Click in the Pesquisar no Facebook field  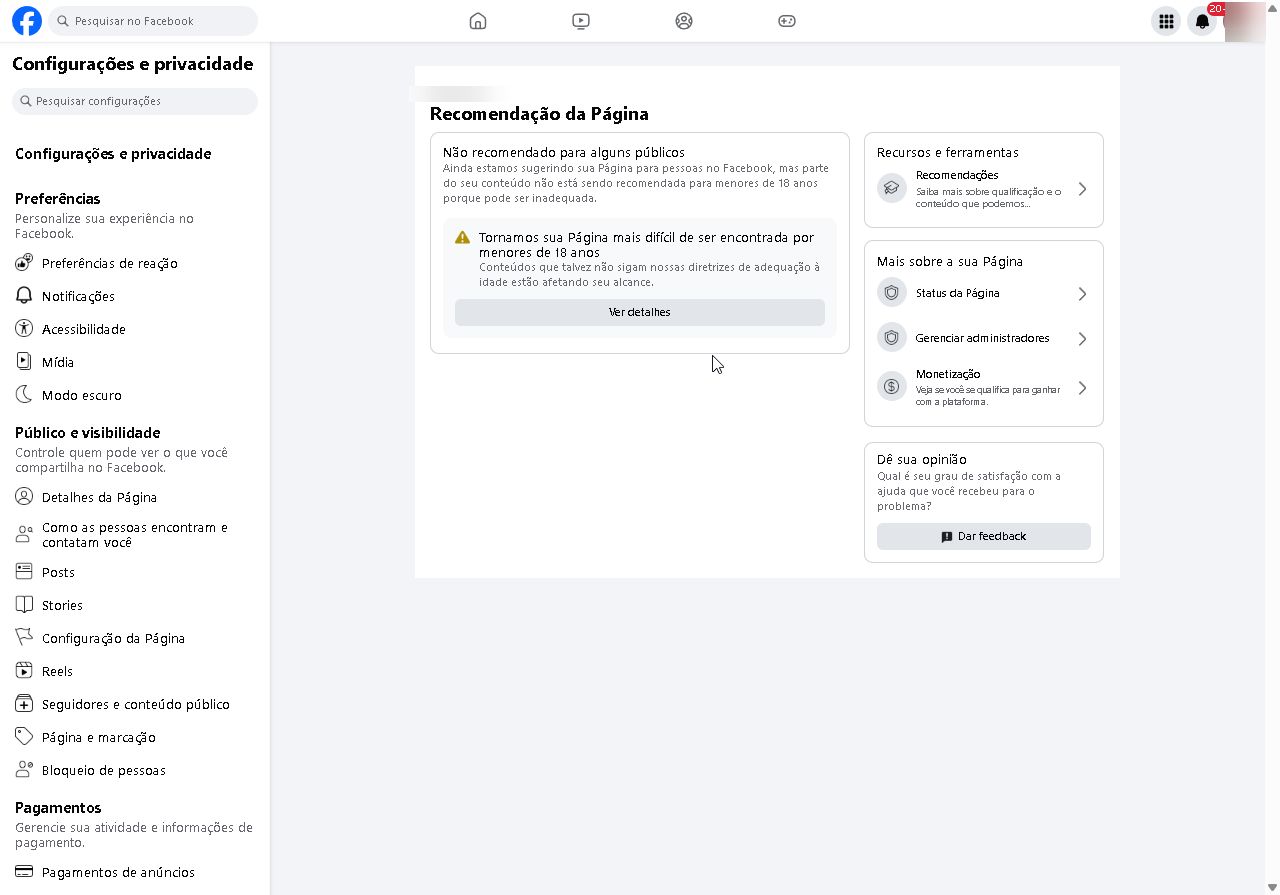click(x=153, y=21)
